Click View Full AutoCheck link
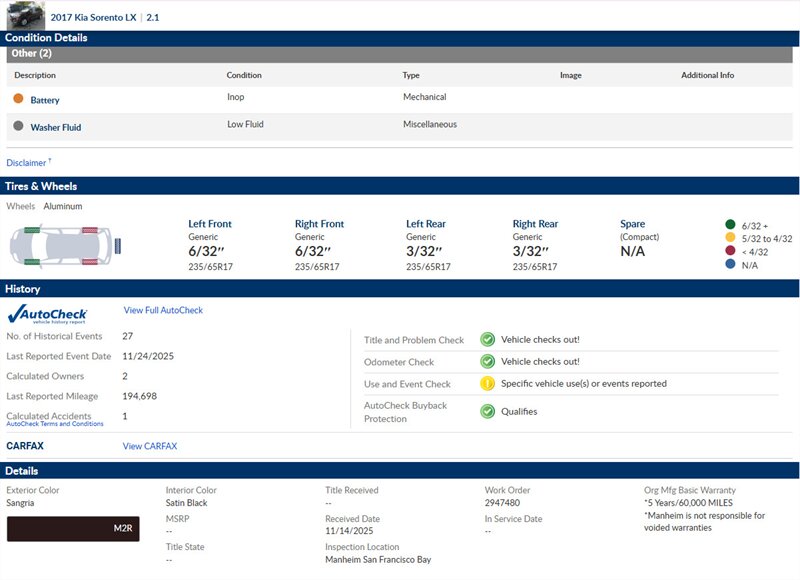 click(163, 311)
